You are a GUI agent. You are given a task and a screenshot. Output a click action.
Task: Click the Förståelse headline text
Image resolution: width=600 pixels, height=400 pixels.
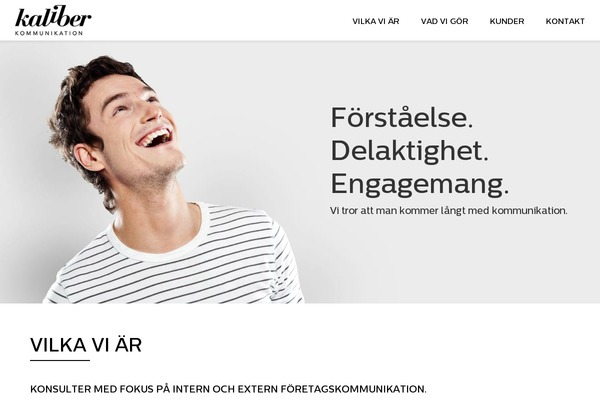[x=402, y=118]
